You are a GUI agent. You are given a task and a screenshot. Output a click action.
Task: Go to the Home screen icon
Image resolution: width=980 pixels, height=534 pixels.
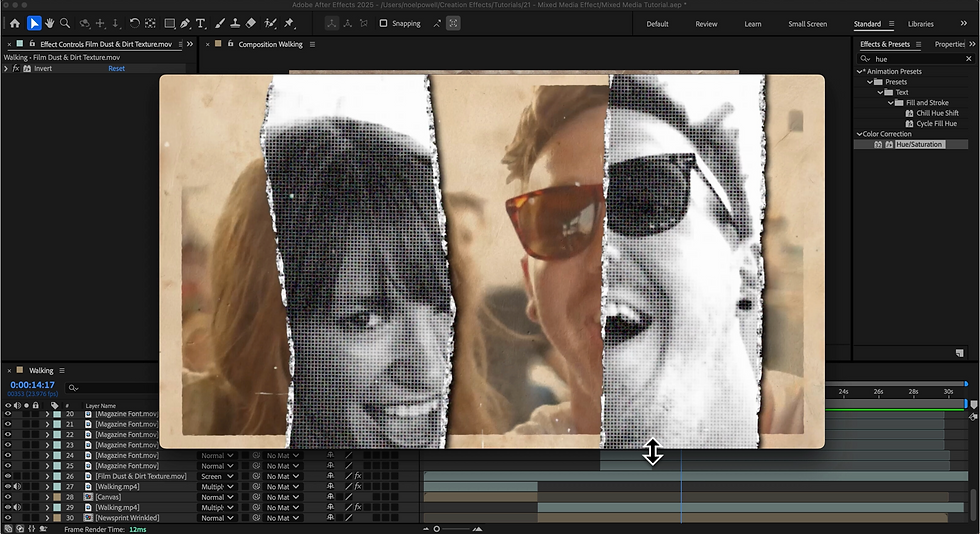point(15,24)
